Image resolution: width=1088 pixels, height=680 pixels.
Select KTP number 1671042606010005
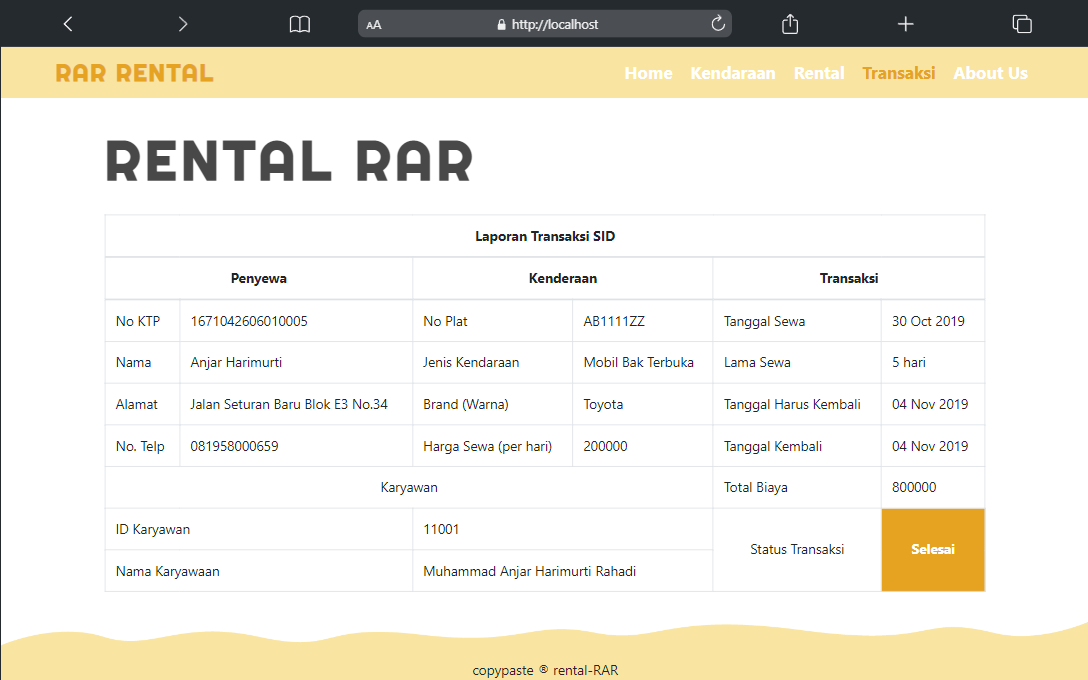249,321
